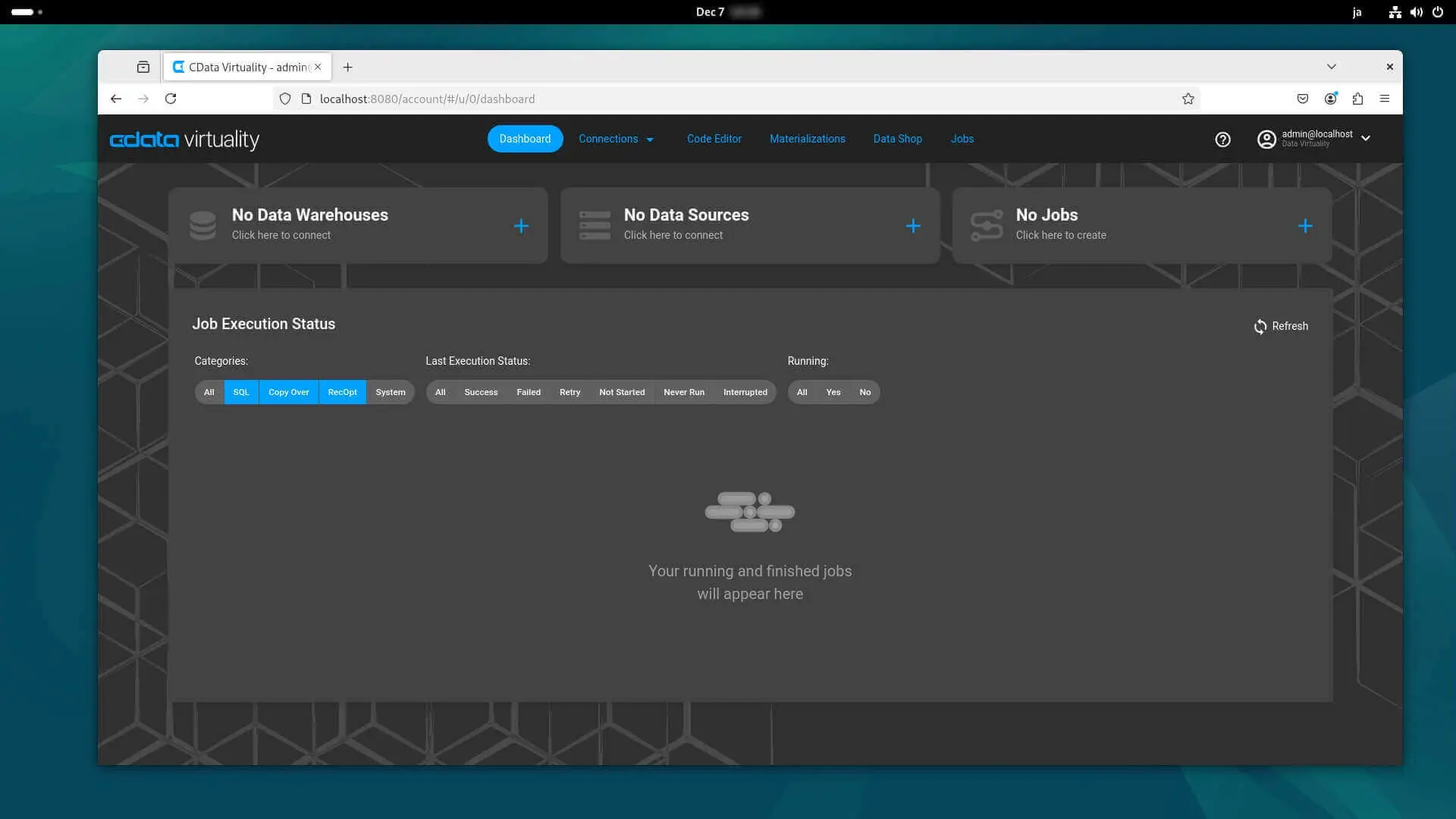1456x819 pixels.
Task: Click the plus icon on No Jobs card
Action: click(1304, 226)
